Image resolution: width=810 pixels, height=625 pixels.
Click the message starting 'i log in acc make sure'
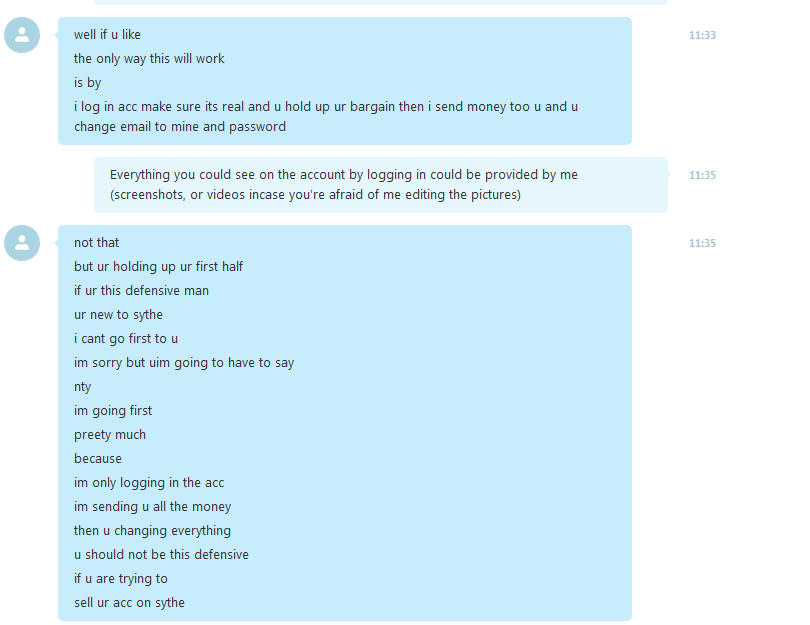(x=326, y=116)
